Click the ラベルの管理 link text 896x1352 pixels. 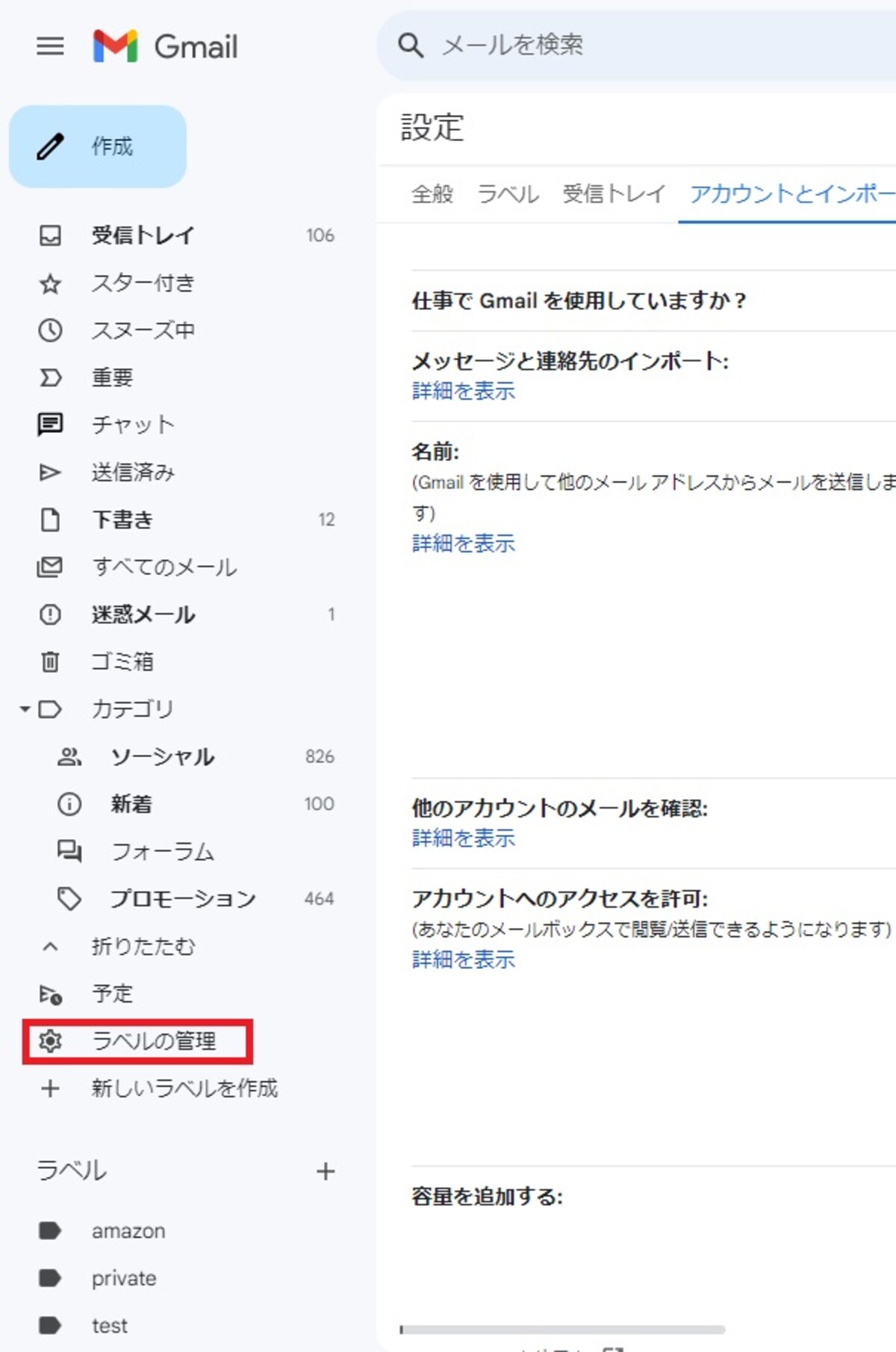click(154, 1041)
